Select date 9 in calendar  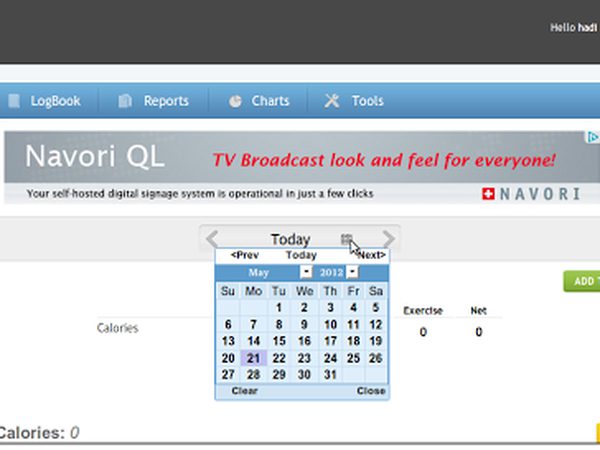point(304,325)
